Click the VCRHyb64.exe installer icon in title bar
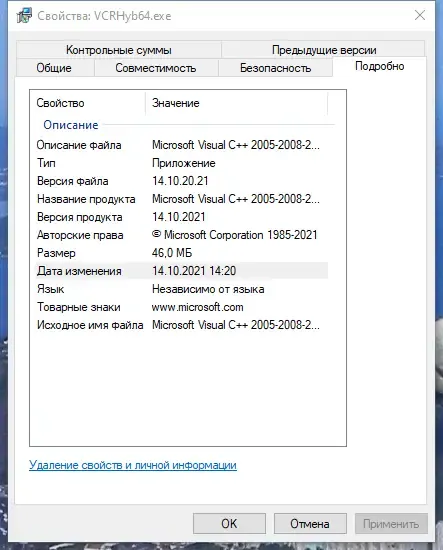This screenshot has width=443, height=550. tap(24, 16)
